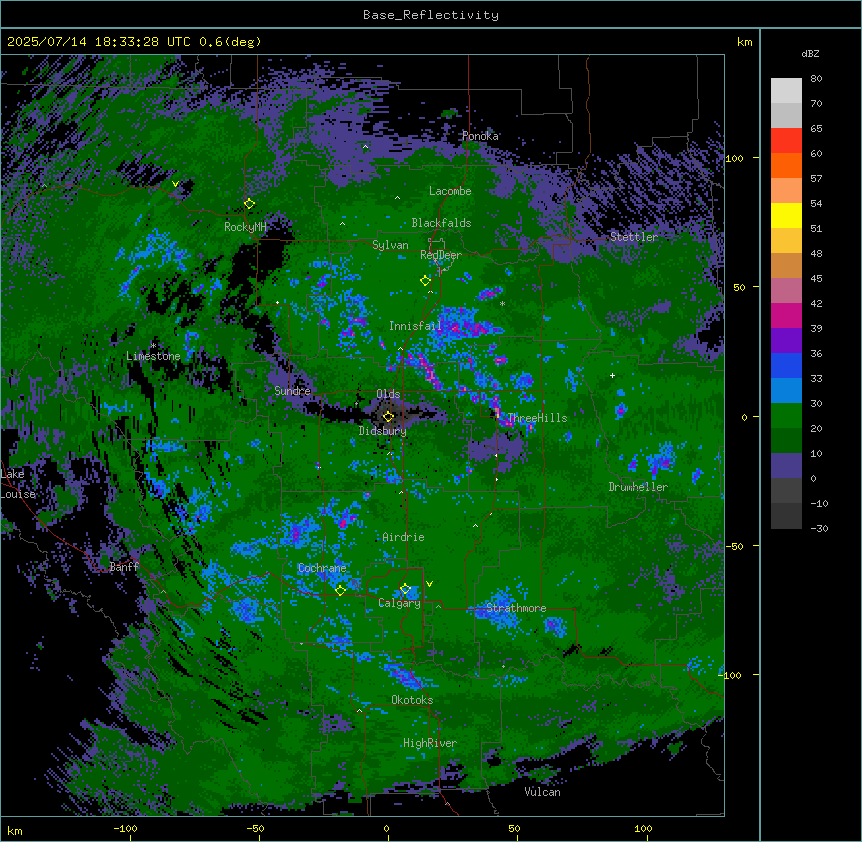Image resolution: width=862 pixels, height=842 pixels.
Task: Click the RedDeer city label
Action: point(441,255)
